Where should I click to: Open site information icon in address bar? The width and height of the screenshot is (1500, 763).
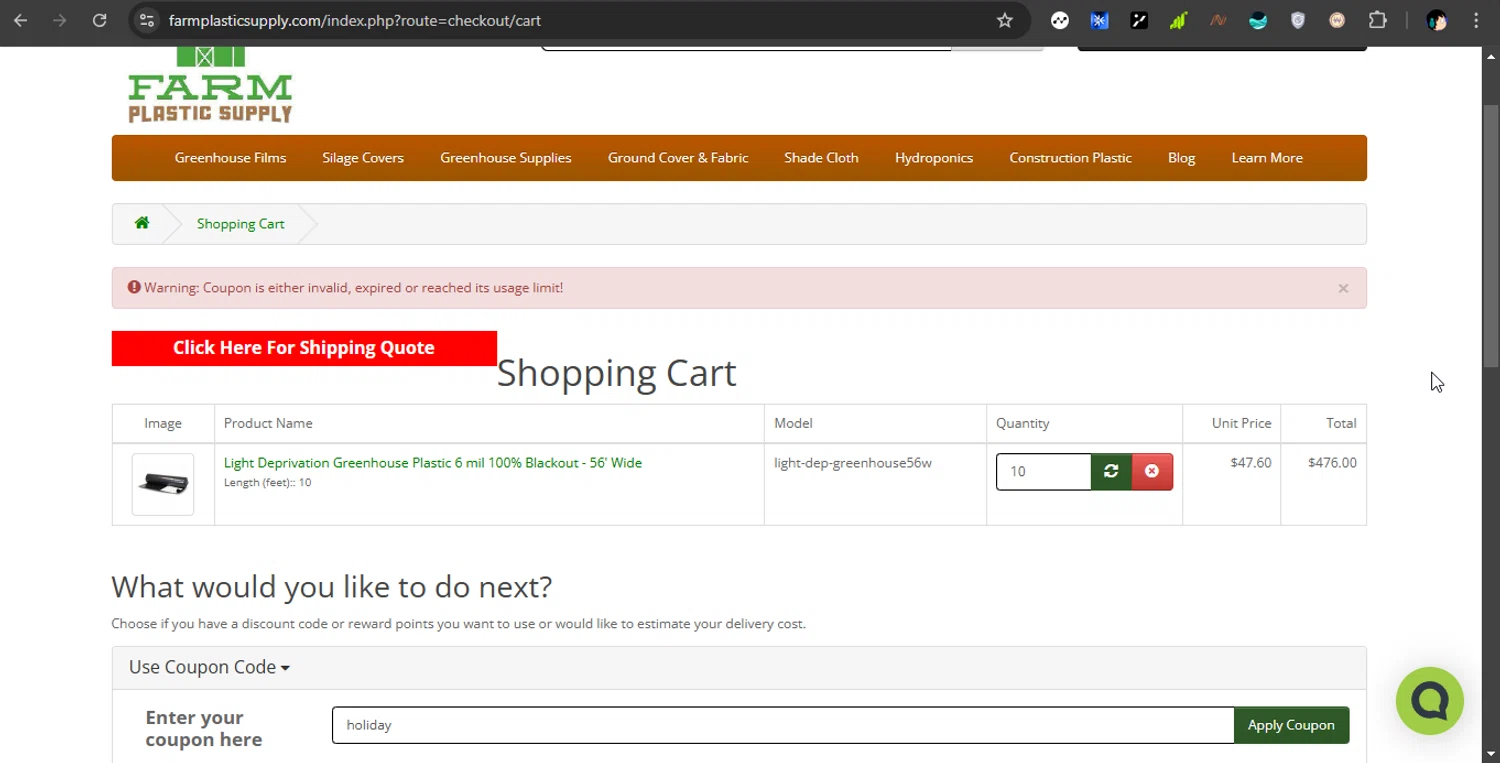(x=146, y=20)
